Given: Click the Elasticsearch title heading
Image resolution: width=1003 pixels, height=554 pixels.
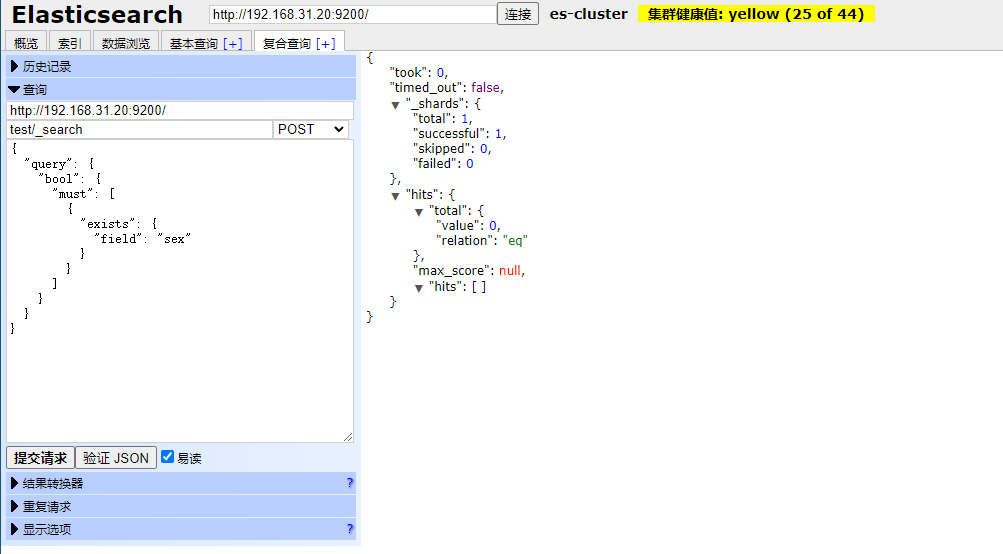Looking at the screenshot, I should point(97,14).
